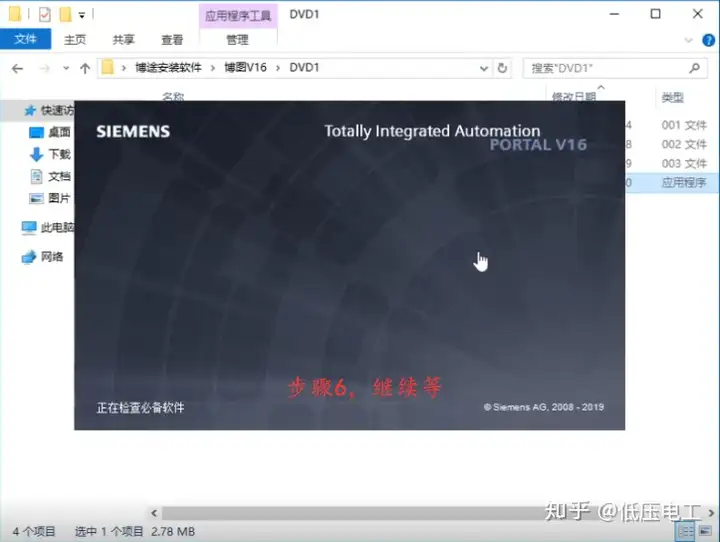Open the 文件 menu tab

click(x=25, y=39)
